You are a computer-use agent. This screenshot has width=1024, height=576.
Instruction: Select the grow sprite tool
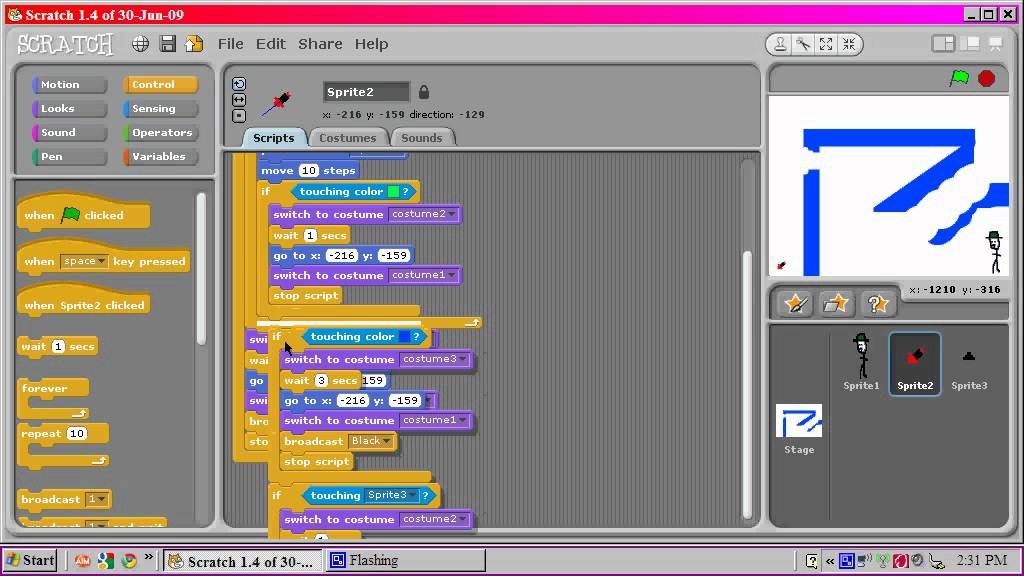pos(826,44)
